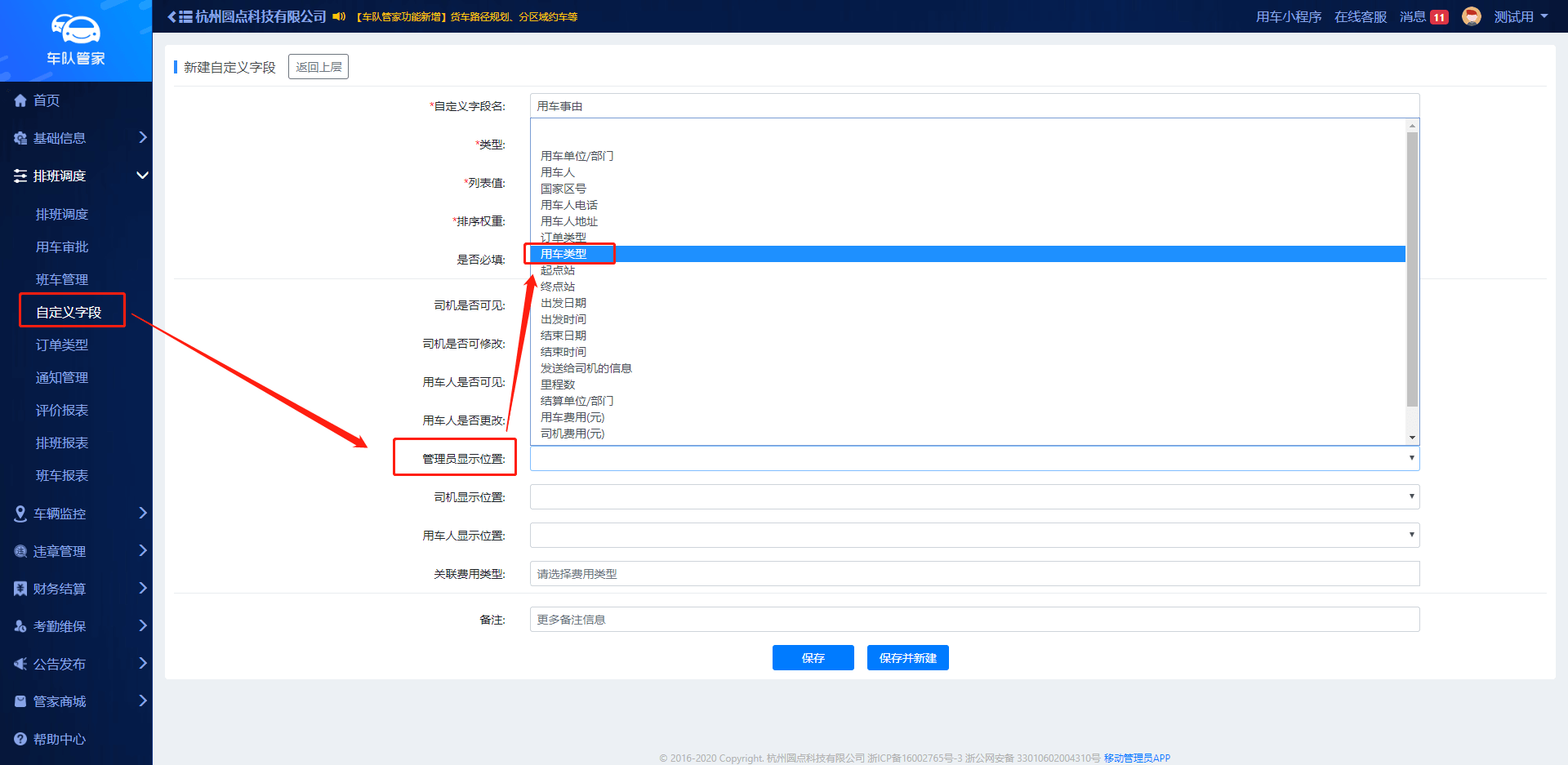Image resolution: width=1568 pixels, height=765 pixels.
Task: Select 用车类型 in the dropdown list
Action: click(563, 254)
